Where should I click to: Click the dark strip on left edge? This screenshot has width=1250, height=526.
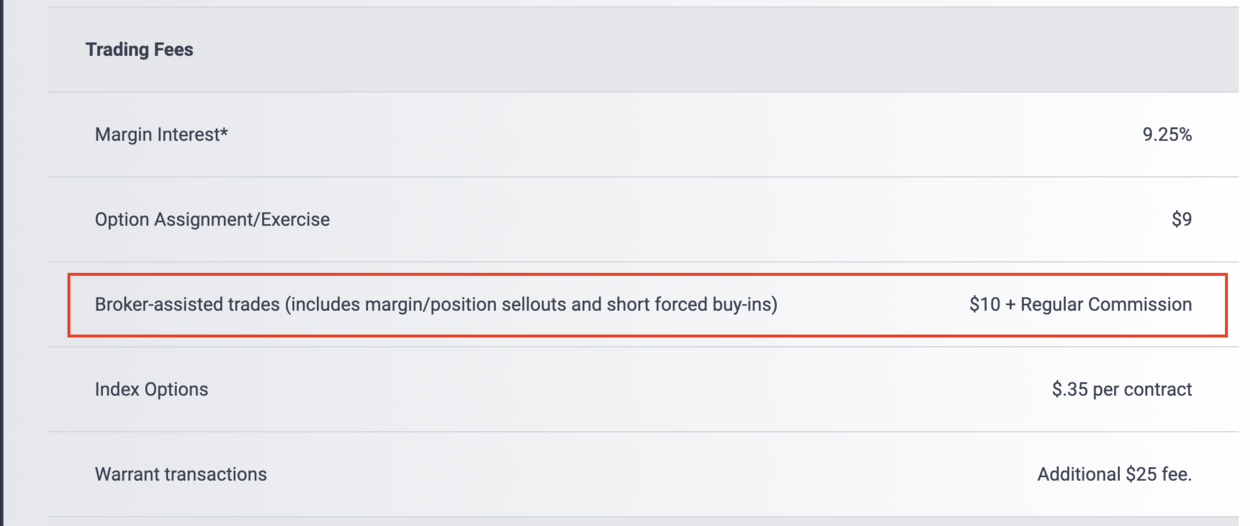(x=2, y=263)
